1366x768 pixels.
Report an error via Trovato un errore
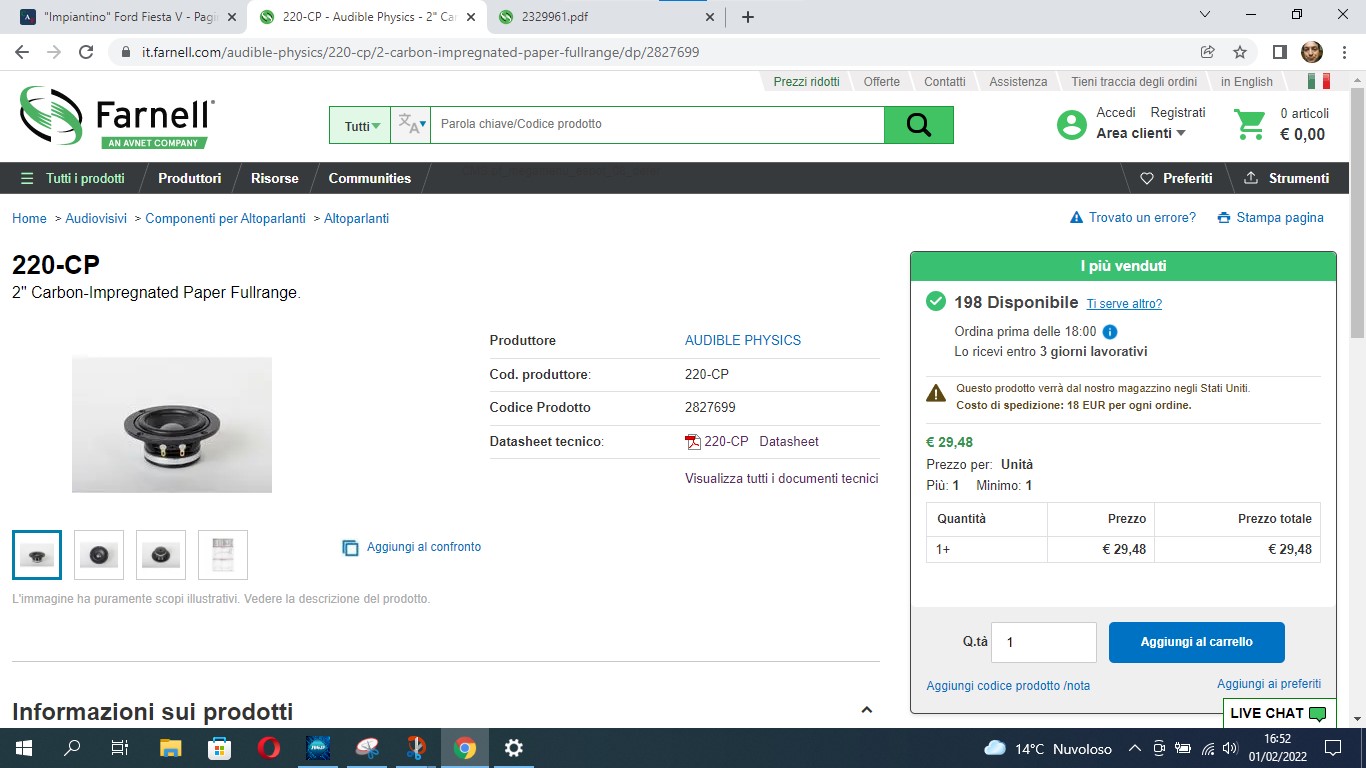tap(1133, 217)
